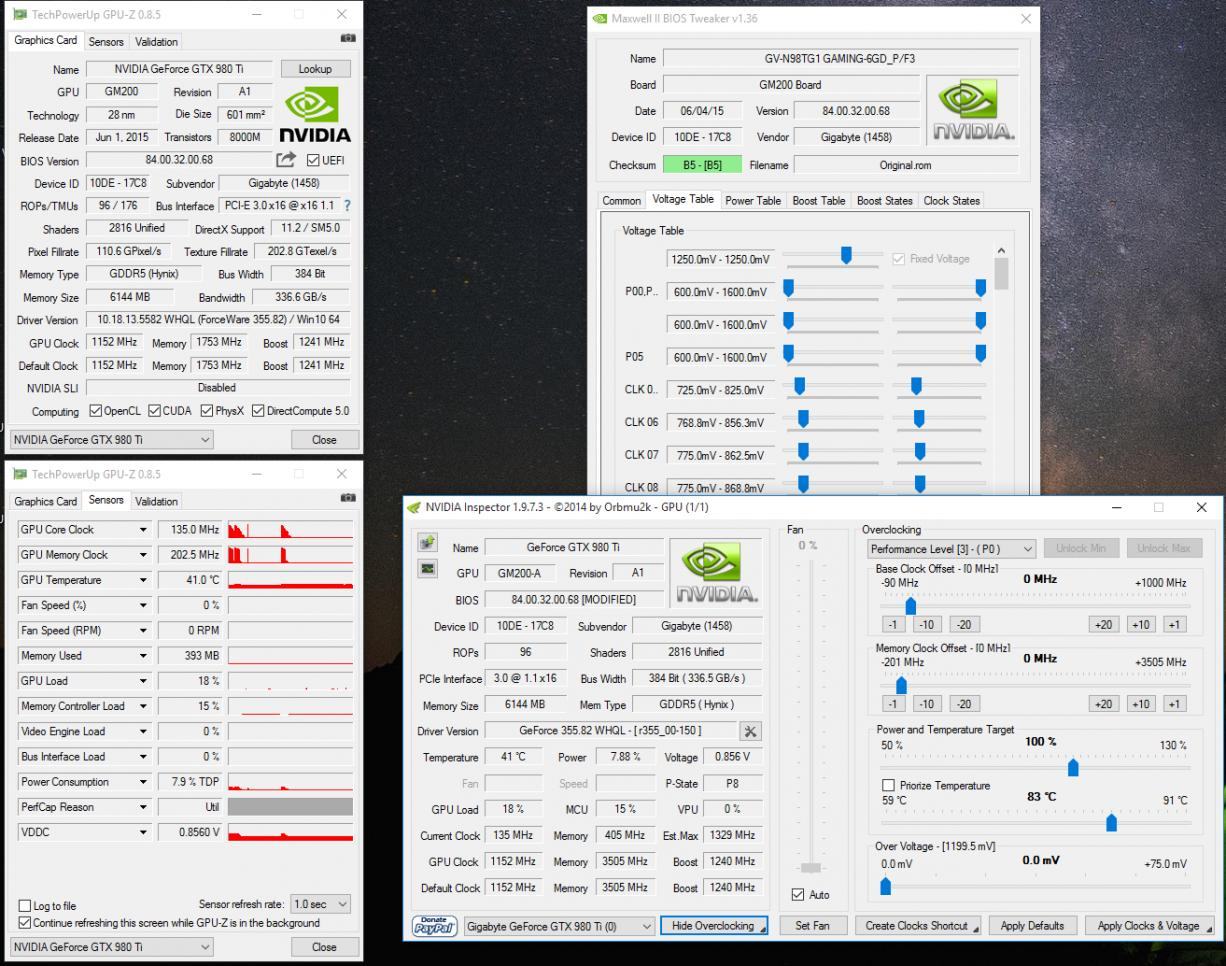Open the VDDC sensor dropdown
The image size is (1226, 966).
[x=143, y=832]
